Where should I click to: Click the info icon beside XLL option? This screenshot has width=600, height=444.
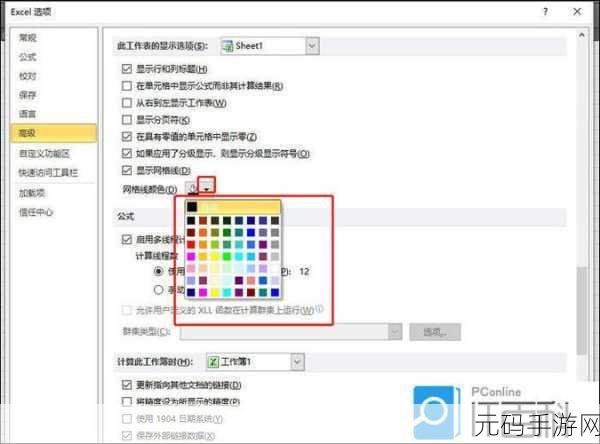pyautogui.click(x=320, y=309)
